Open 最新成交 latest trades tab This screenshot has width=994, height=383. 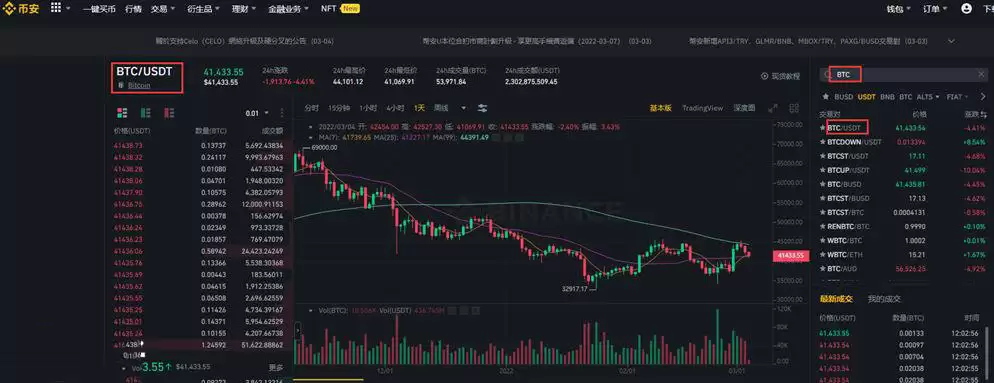coord(836,299)
